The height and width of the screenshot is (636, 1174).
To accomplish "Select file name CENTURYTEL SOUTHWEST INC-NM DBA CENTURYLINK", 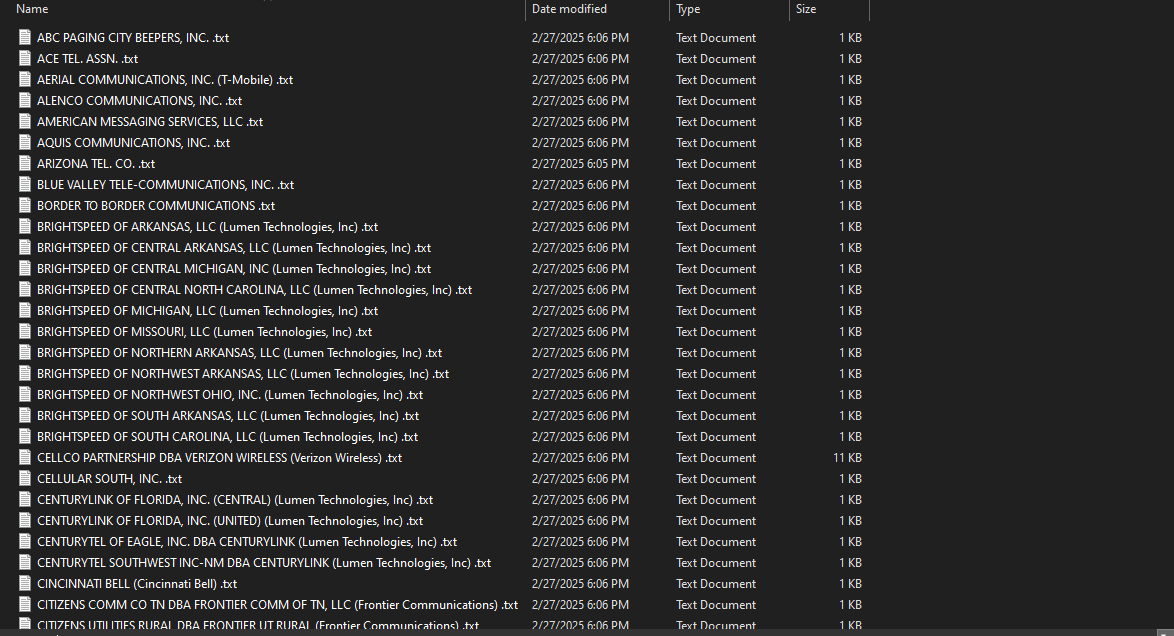I will 264,562.
